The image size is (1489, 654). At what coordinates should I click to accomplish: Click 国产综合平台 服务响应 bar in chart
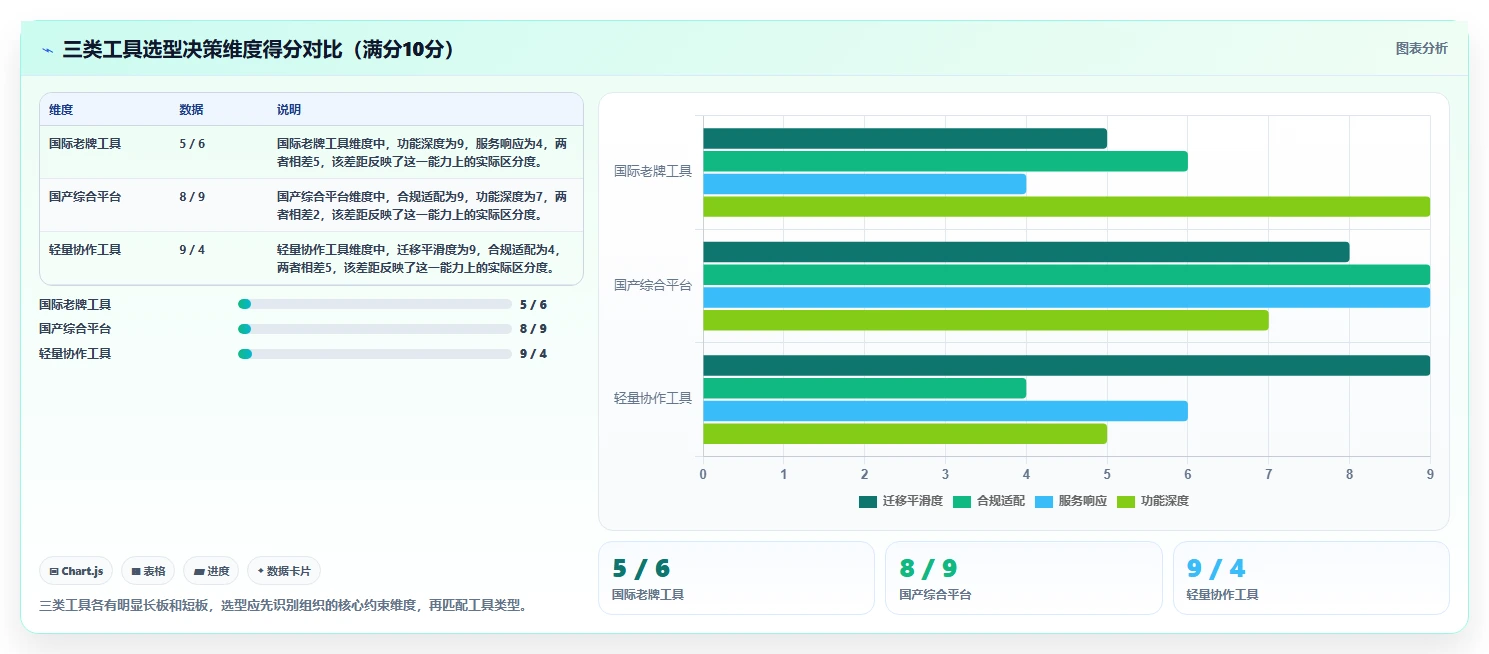[1066, 297]
